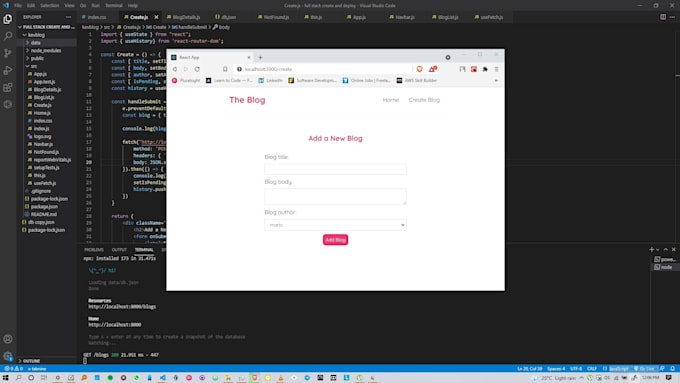Click the split editor icon
Screen dimensions: 680x383
click(663, 17)
